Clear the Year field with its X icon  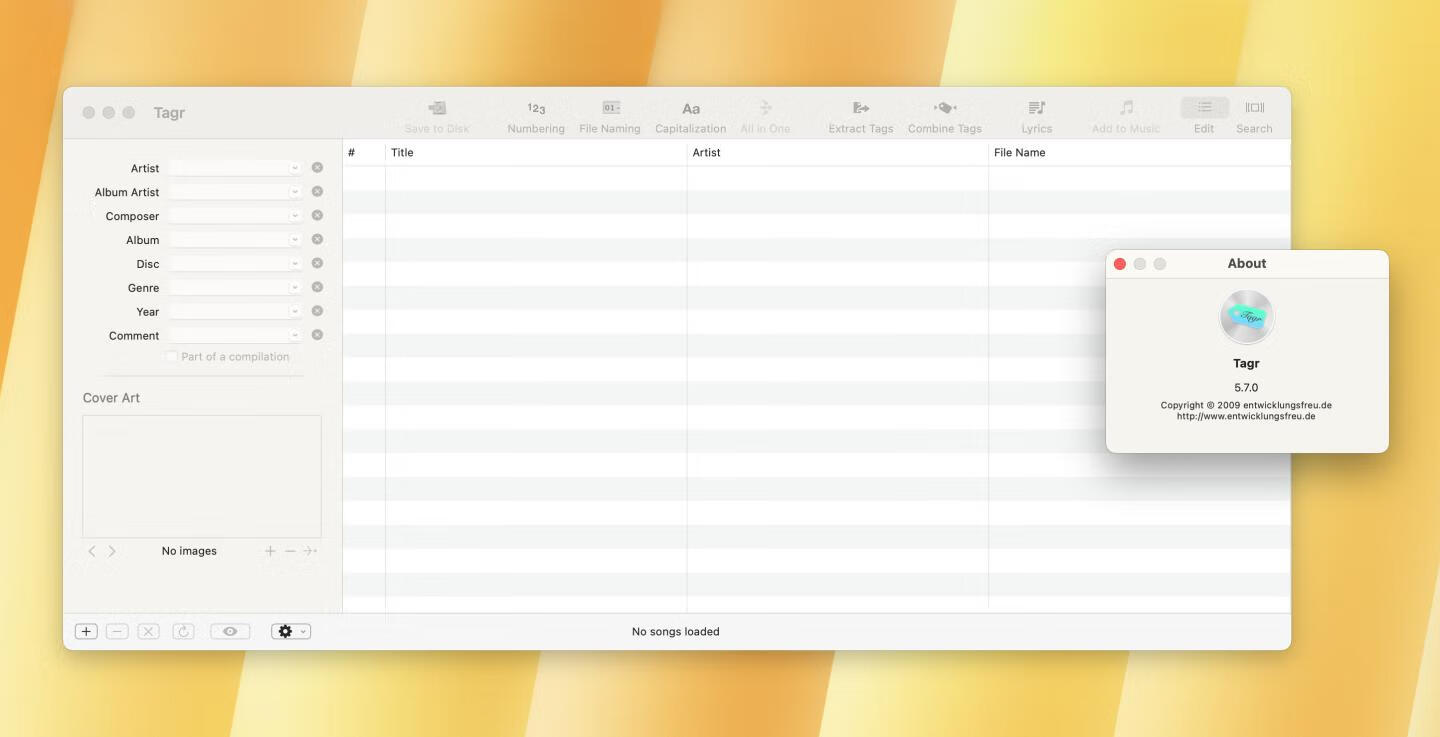[x=317, y=312]
